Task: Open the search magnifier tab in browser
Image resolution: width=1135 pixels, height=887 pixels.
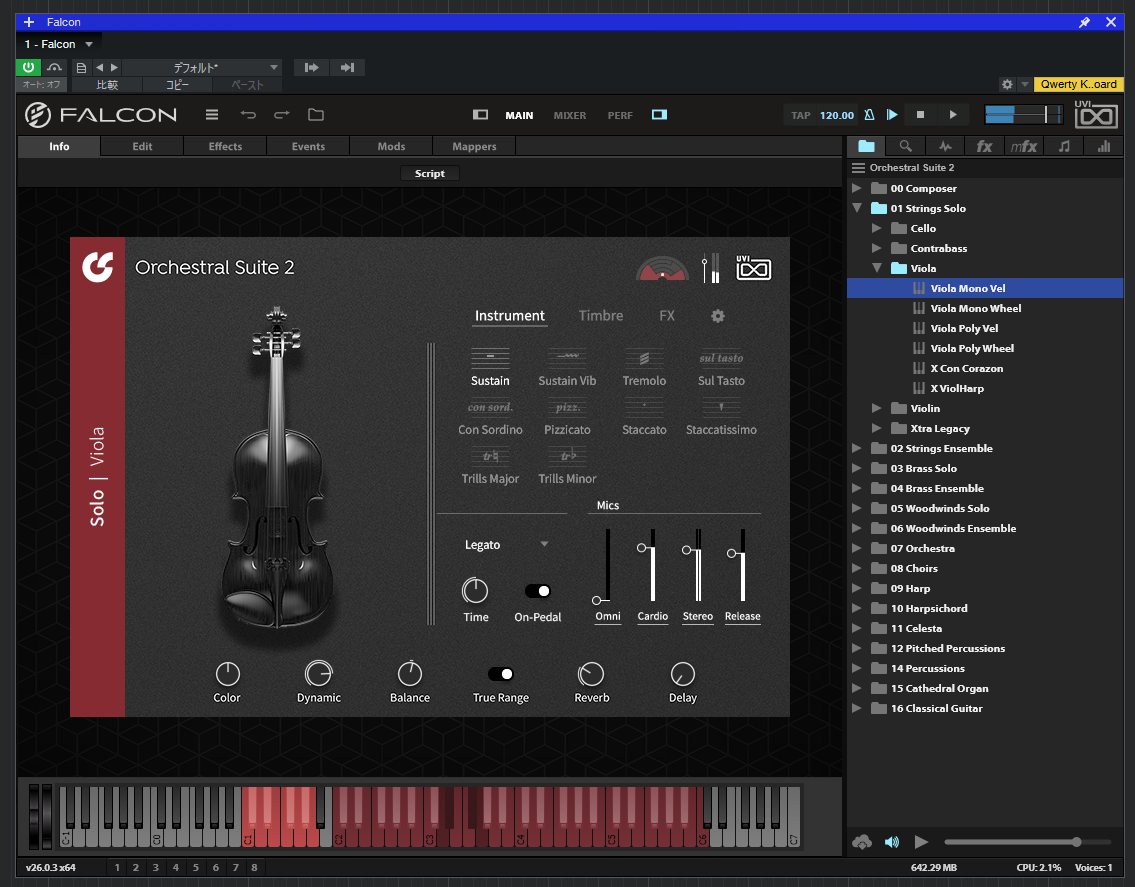Action: pyautogui.click(x=906, y=146)
